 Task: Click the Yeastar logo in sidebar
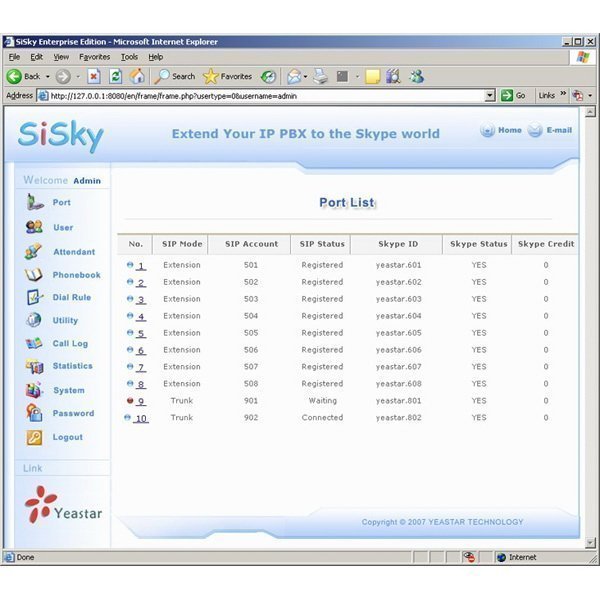coord(64,505)
